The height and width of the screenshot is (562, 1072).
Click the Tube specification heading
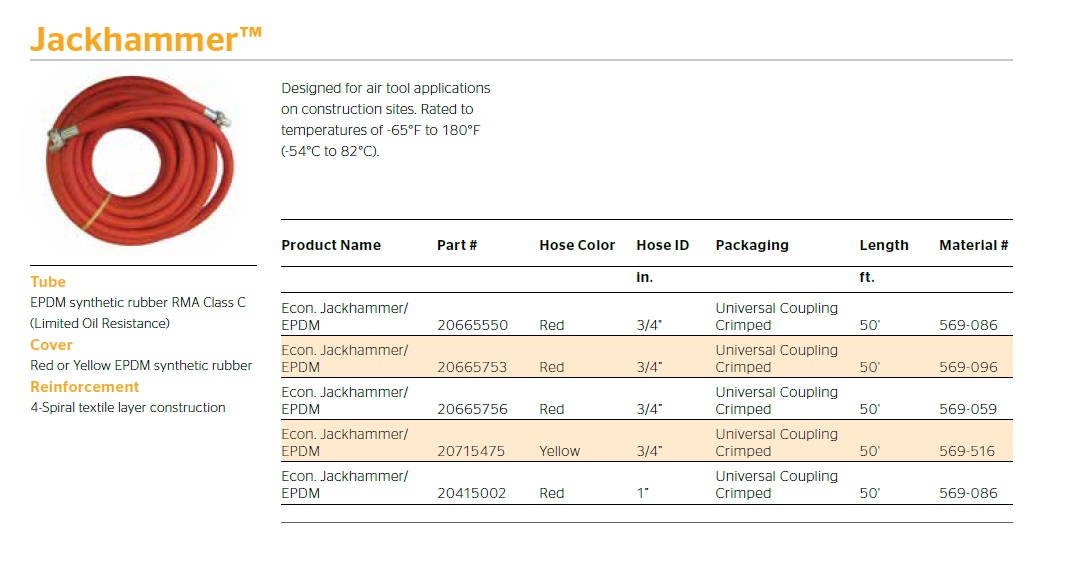pos(48,282)
